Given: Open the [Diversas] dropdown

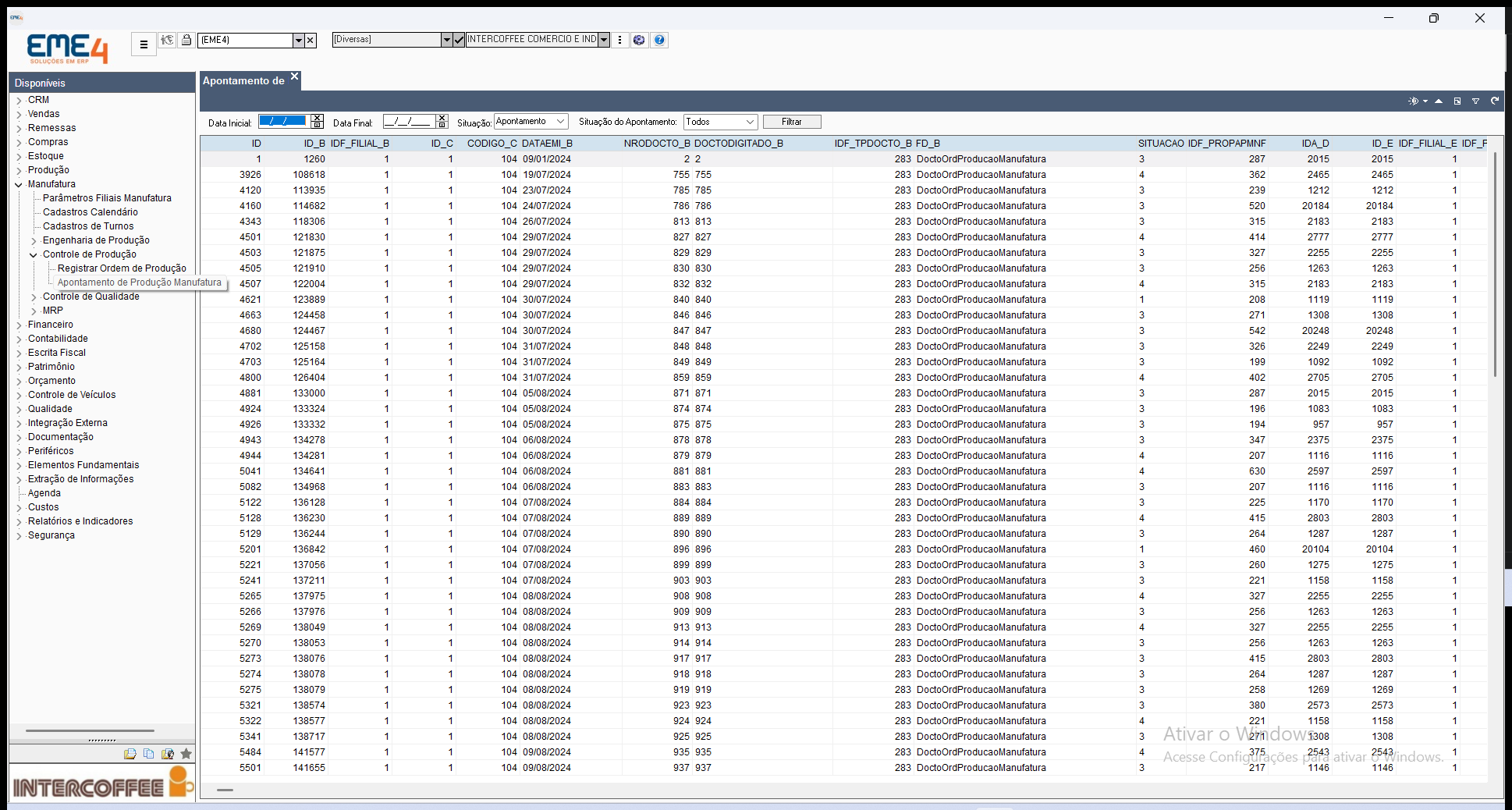Looking at the screenshot, I should (x=446, y=40).
